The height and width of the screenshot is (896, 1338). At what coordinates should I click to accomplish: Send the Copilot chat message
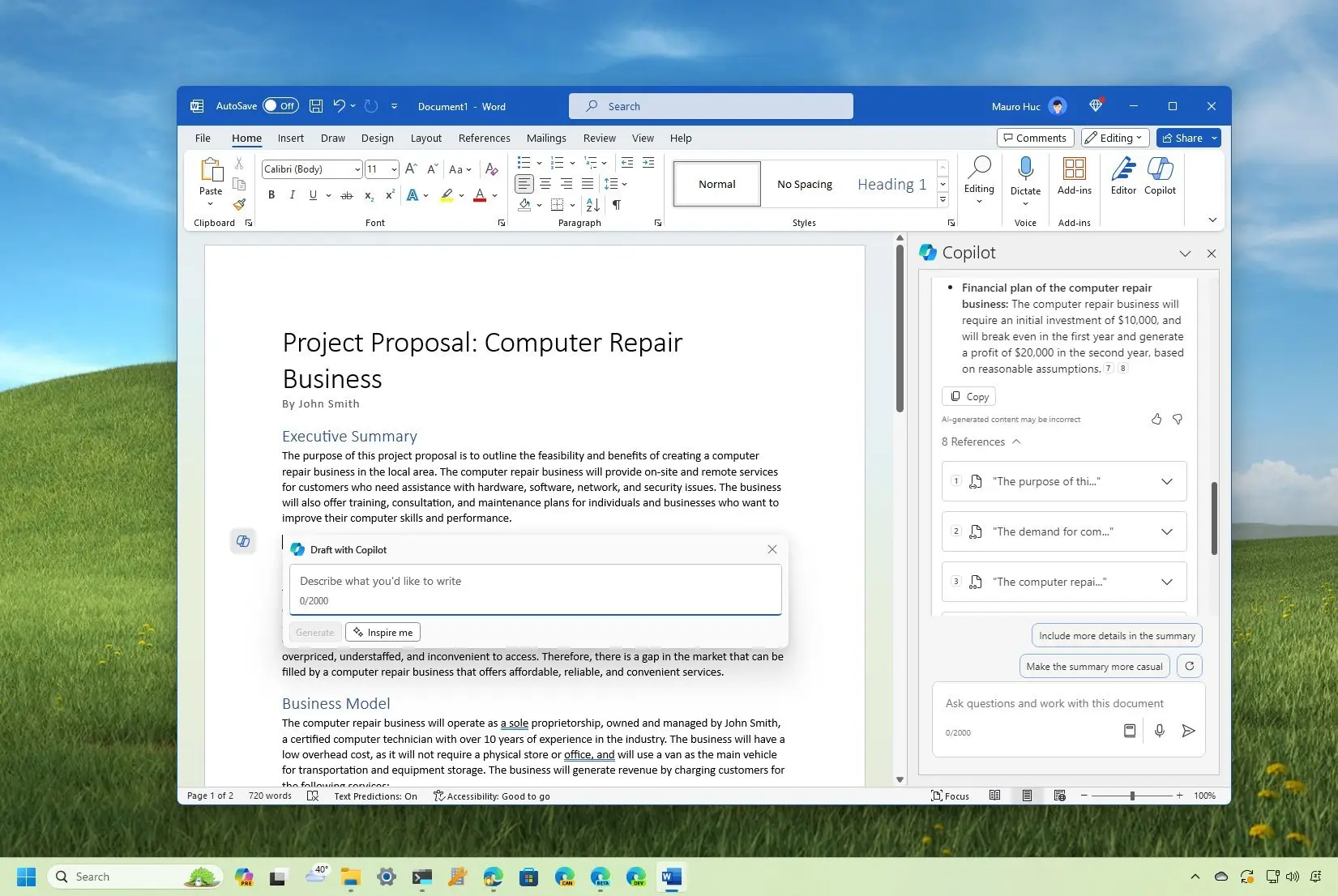[x=1188, y=731]
